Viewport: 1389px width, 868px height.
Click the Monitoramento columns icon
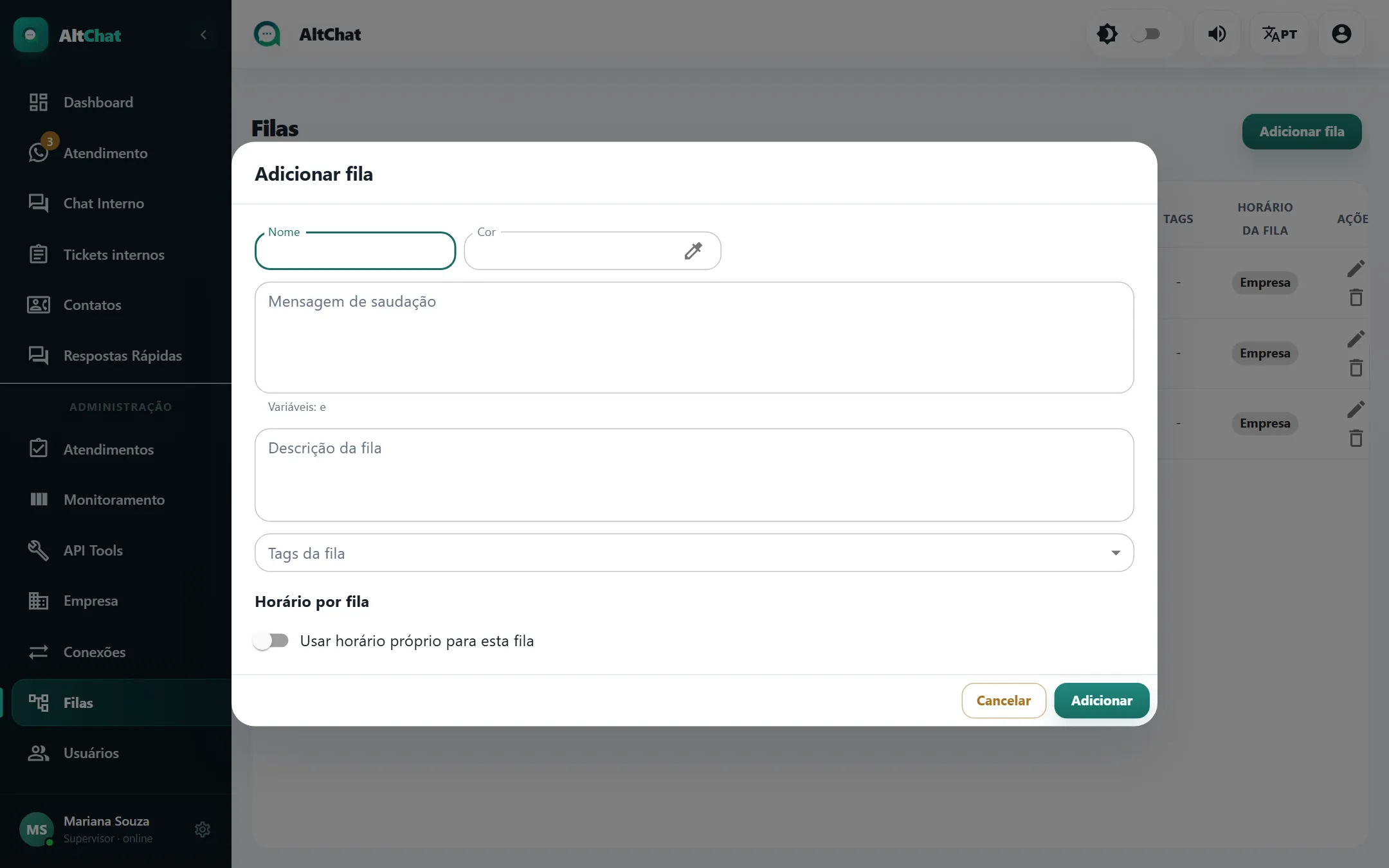point(39,499)
